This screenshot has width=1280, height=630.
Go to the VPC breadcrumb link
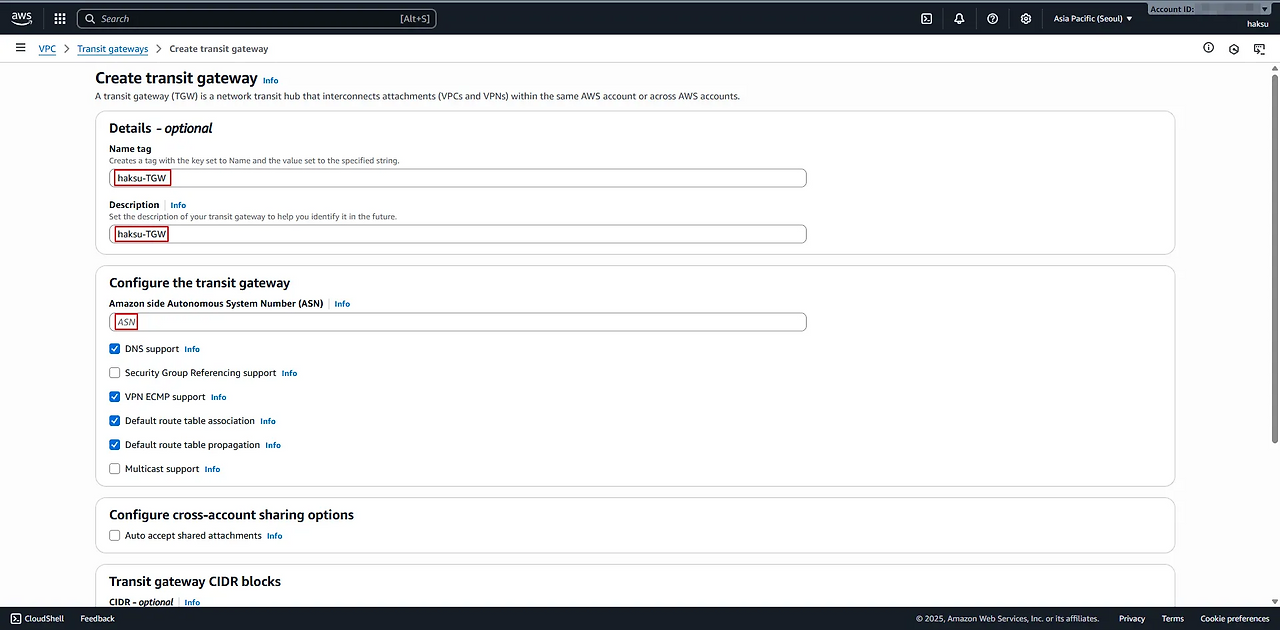pos(47,49)
